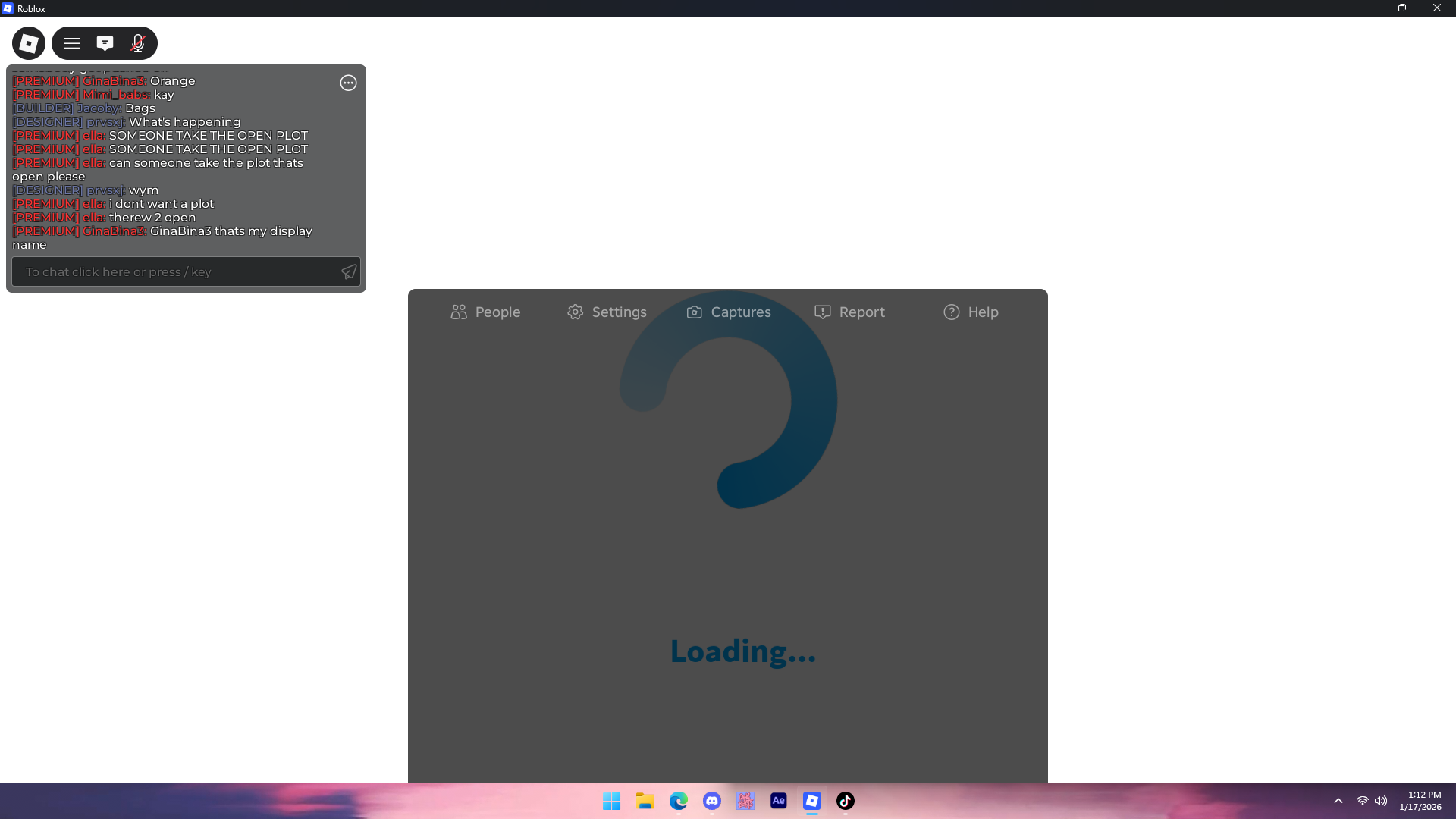Open Windows Start menu
Image resolution: width=1456 pixels, height=819 pixels.
611,801
